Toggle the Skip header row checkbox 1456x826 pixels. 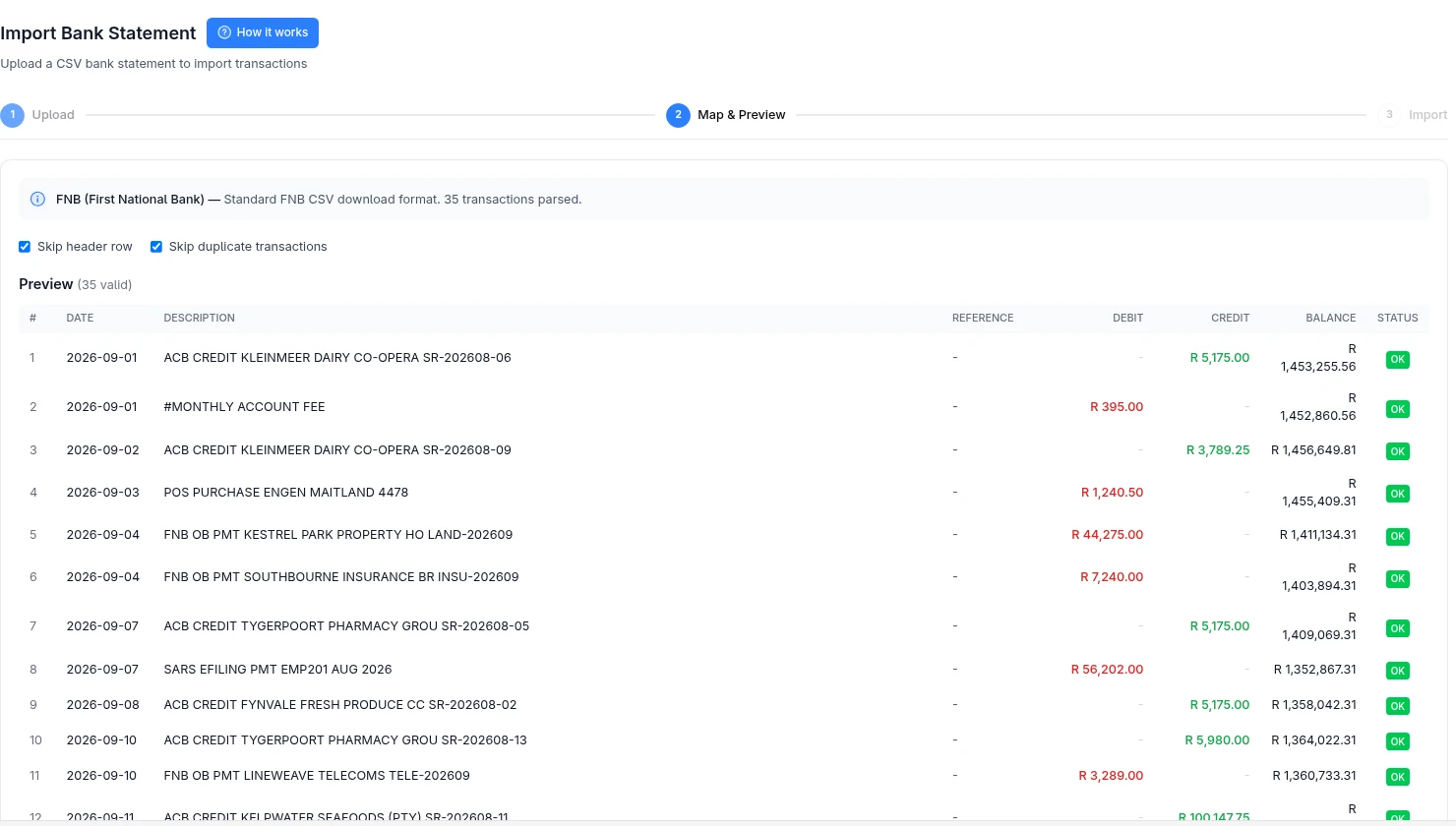click(25, 247)
